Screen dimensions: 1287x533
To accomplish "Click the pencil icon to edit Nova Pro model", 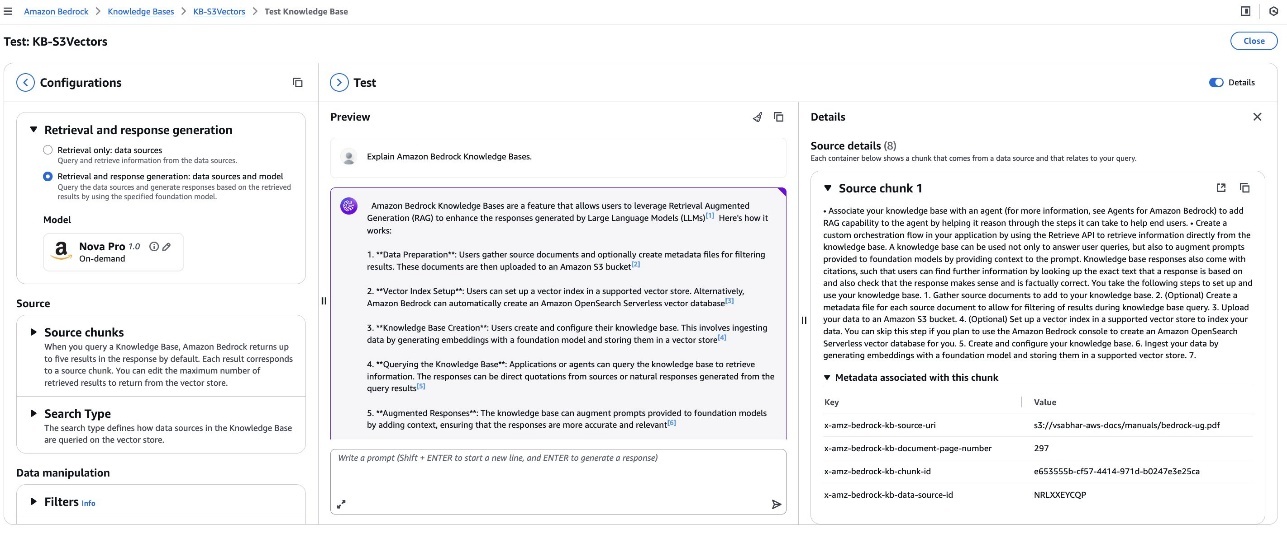I will 167,247.
